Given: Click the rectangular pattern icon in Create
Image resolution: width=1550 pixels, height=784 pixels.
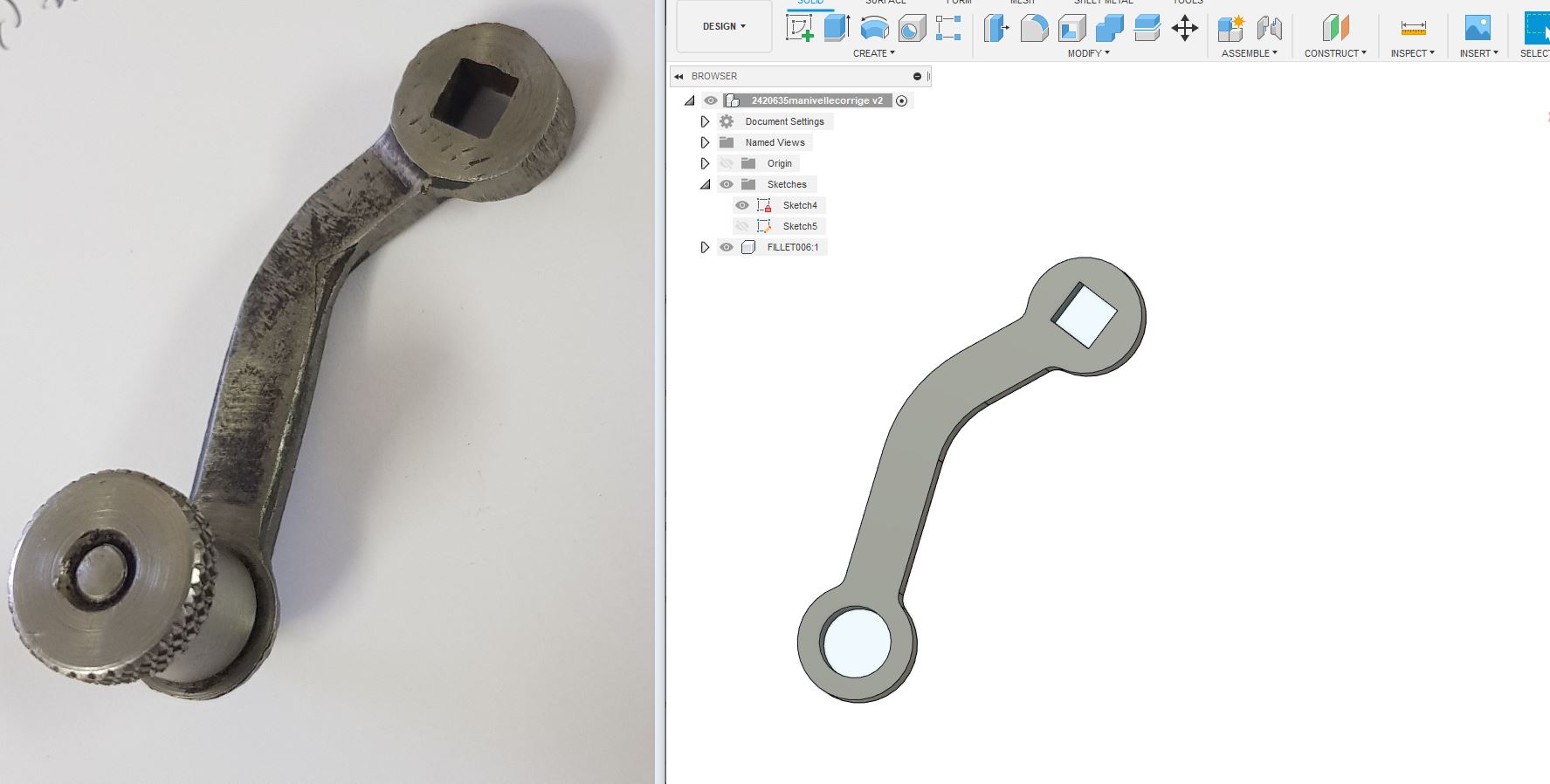Looking at the screenshot, I should tap(948, 28).
